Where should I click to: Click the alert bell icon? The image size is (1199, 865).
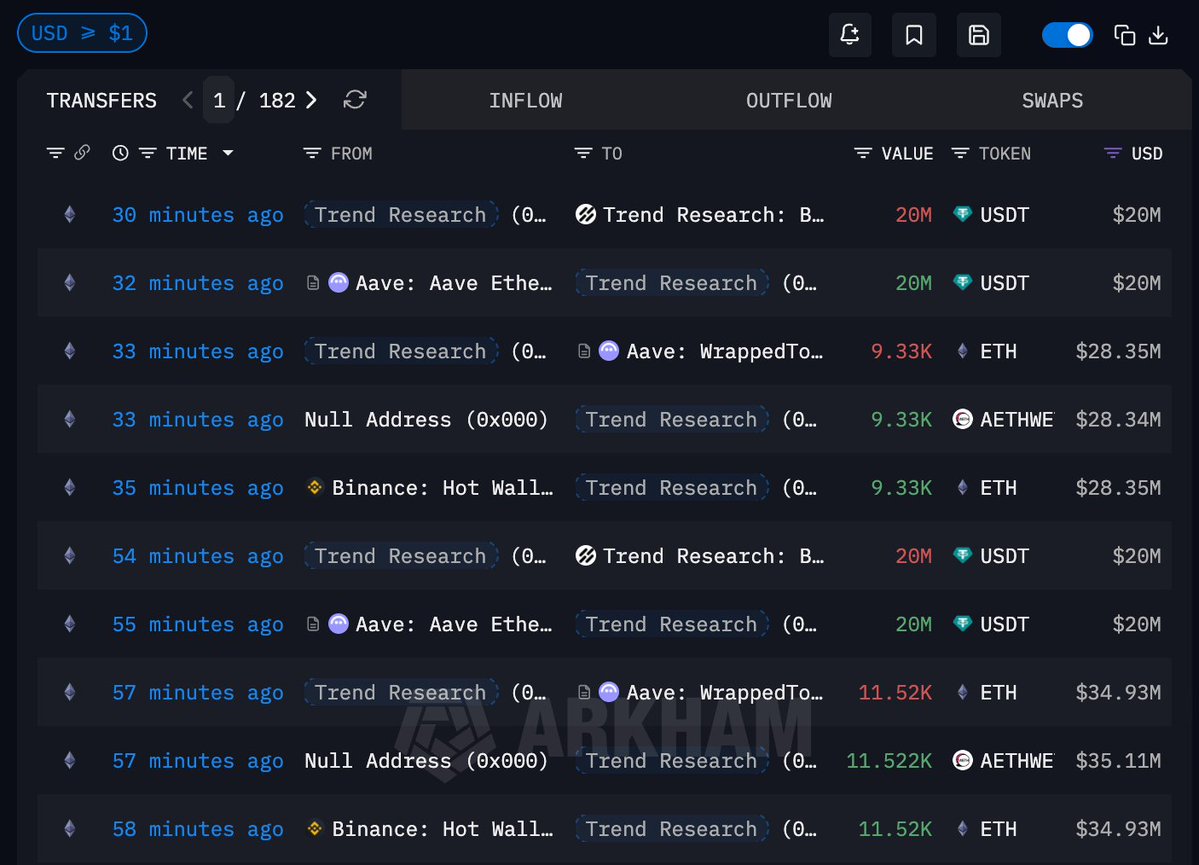coord(850,35)
